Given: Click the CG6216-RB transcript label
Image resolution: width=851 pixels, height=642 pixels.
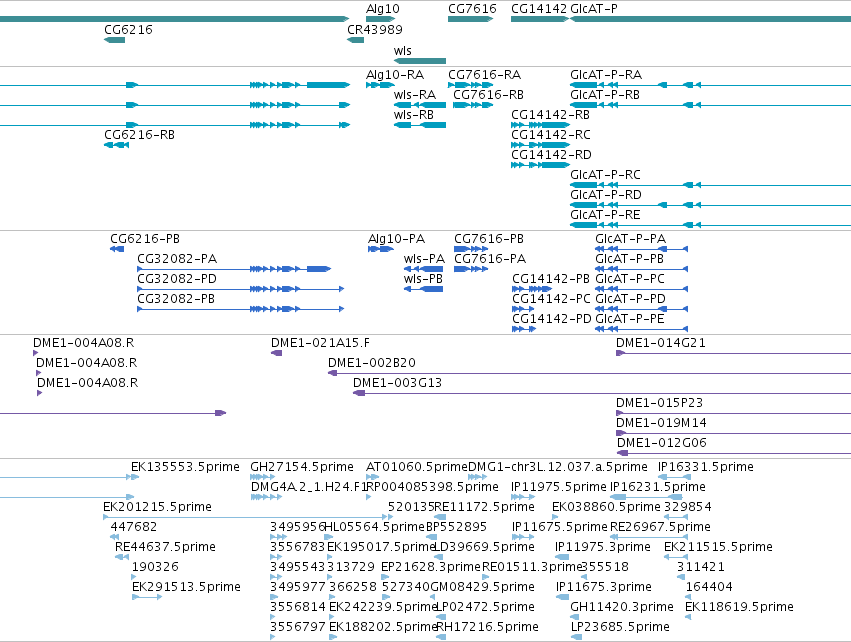Looking at the screenshot, I should [x=139, y=135].
